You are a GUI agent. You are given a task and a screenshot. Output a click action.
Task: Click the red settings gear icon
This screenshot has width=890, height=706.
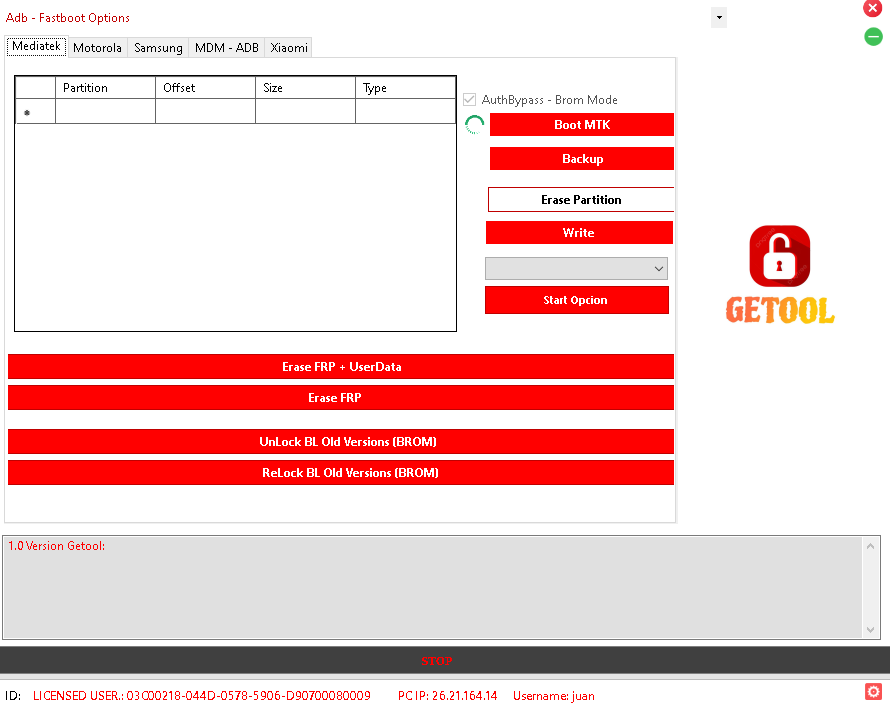click(x=873, y=691)
